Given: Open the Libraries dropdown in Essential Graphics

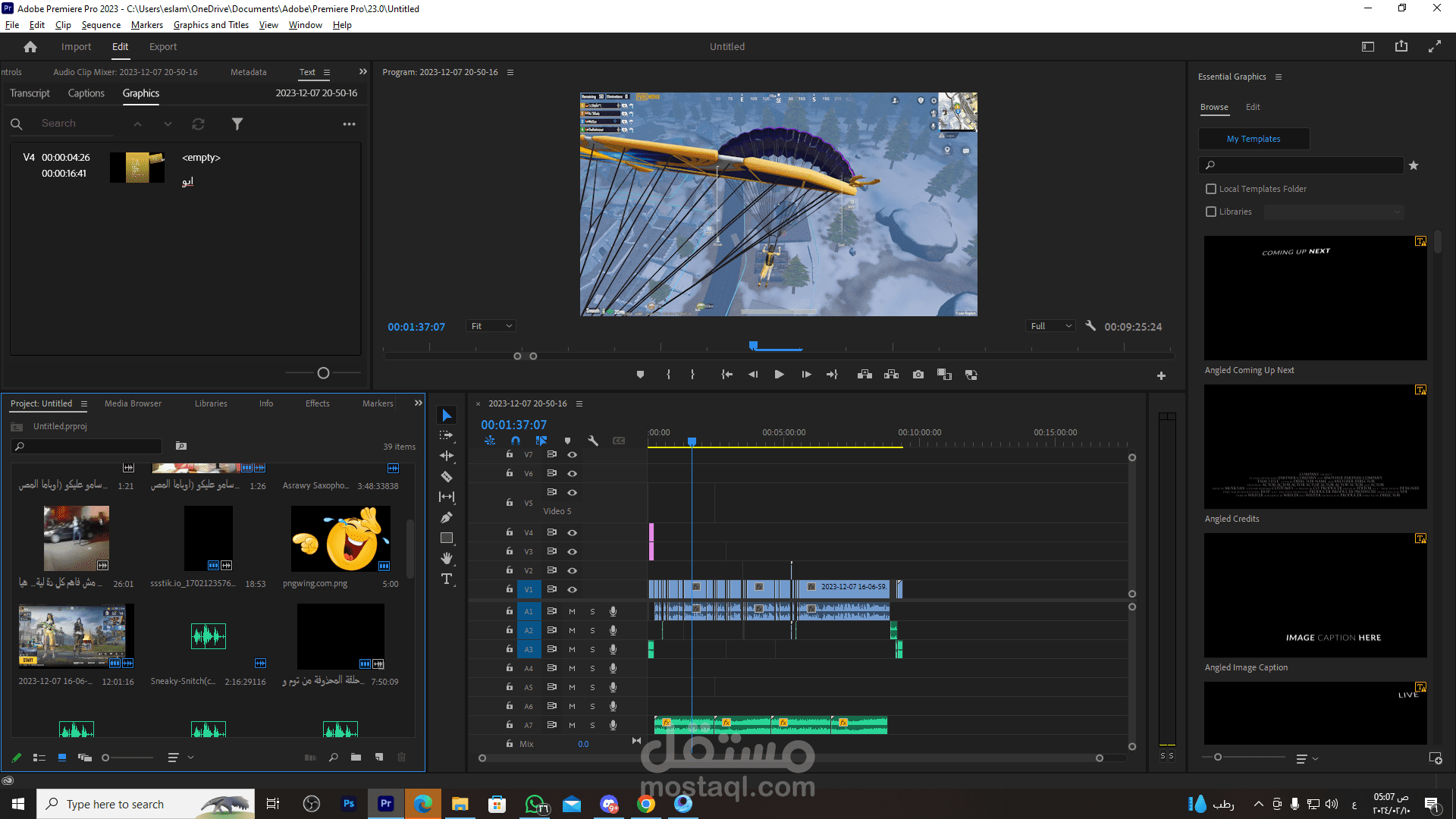Looking at the screenshot, I should (1334, 212).
